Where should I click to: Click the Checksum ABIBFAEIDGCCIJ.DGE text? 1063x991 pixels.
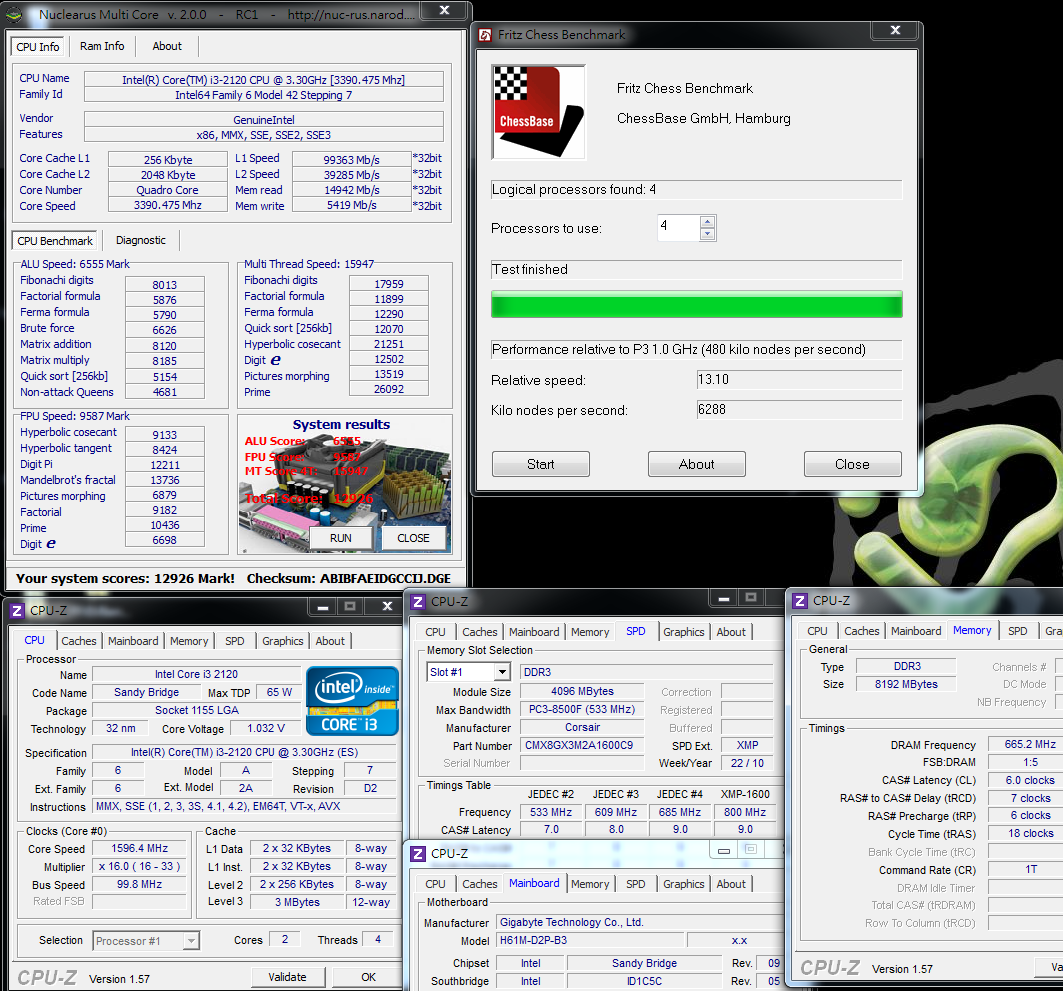pos(348,578)
